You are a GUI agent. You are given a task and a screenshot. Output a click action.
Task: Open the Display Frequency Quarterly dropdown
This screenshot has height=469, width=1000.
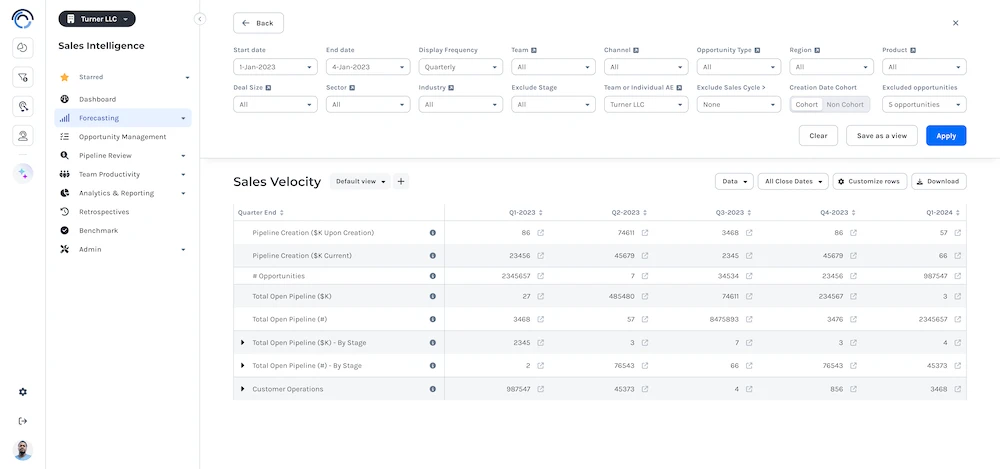tap(460, 67)
